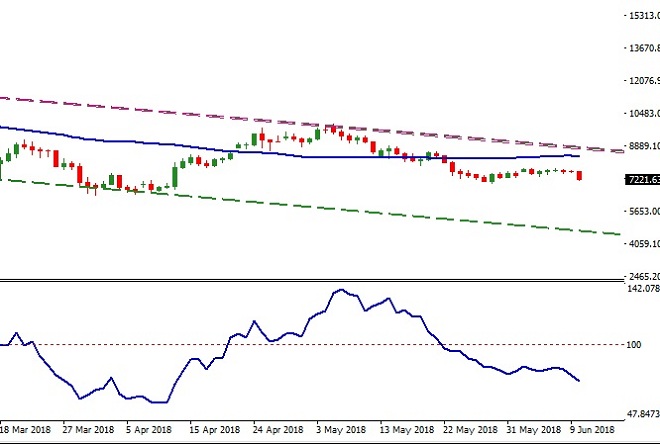
Task: Click the 27 Mar 2018 date label
Action: click(88, 430)
